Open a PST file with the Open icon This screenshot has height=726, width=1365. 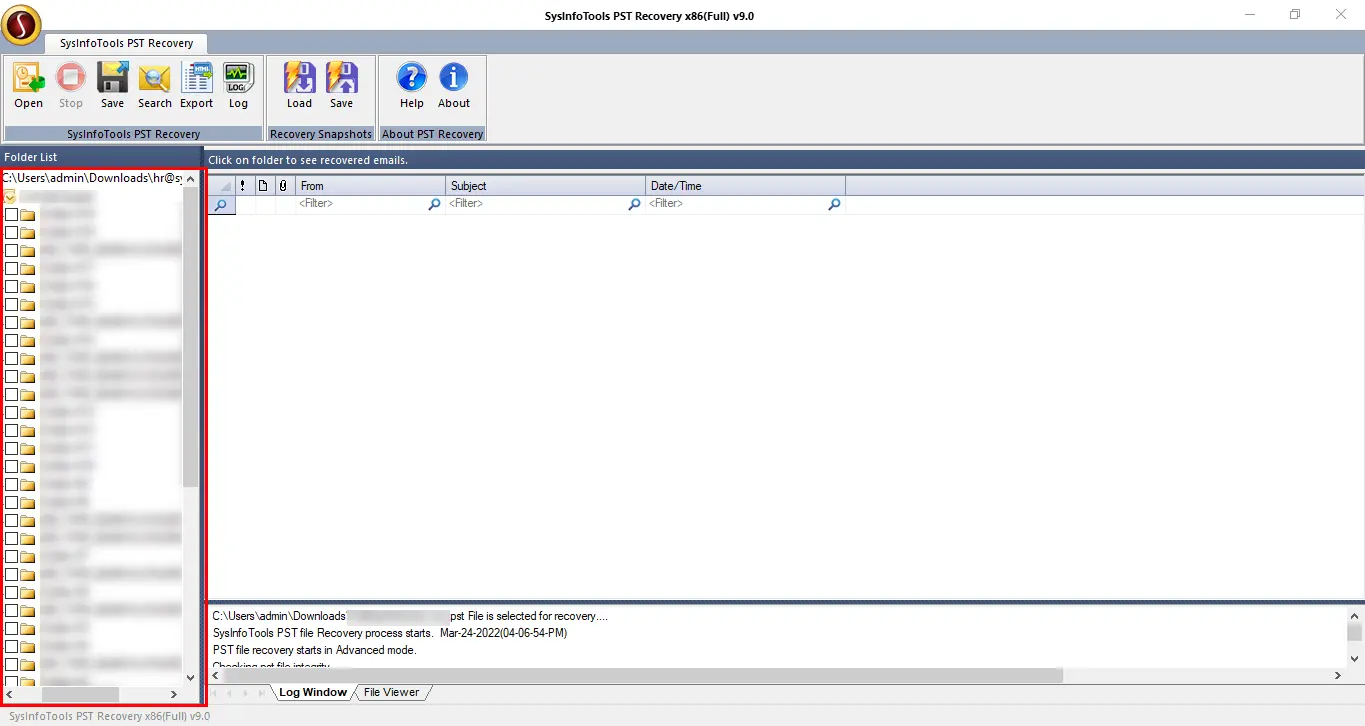click(29, 85)
